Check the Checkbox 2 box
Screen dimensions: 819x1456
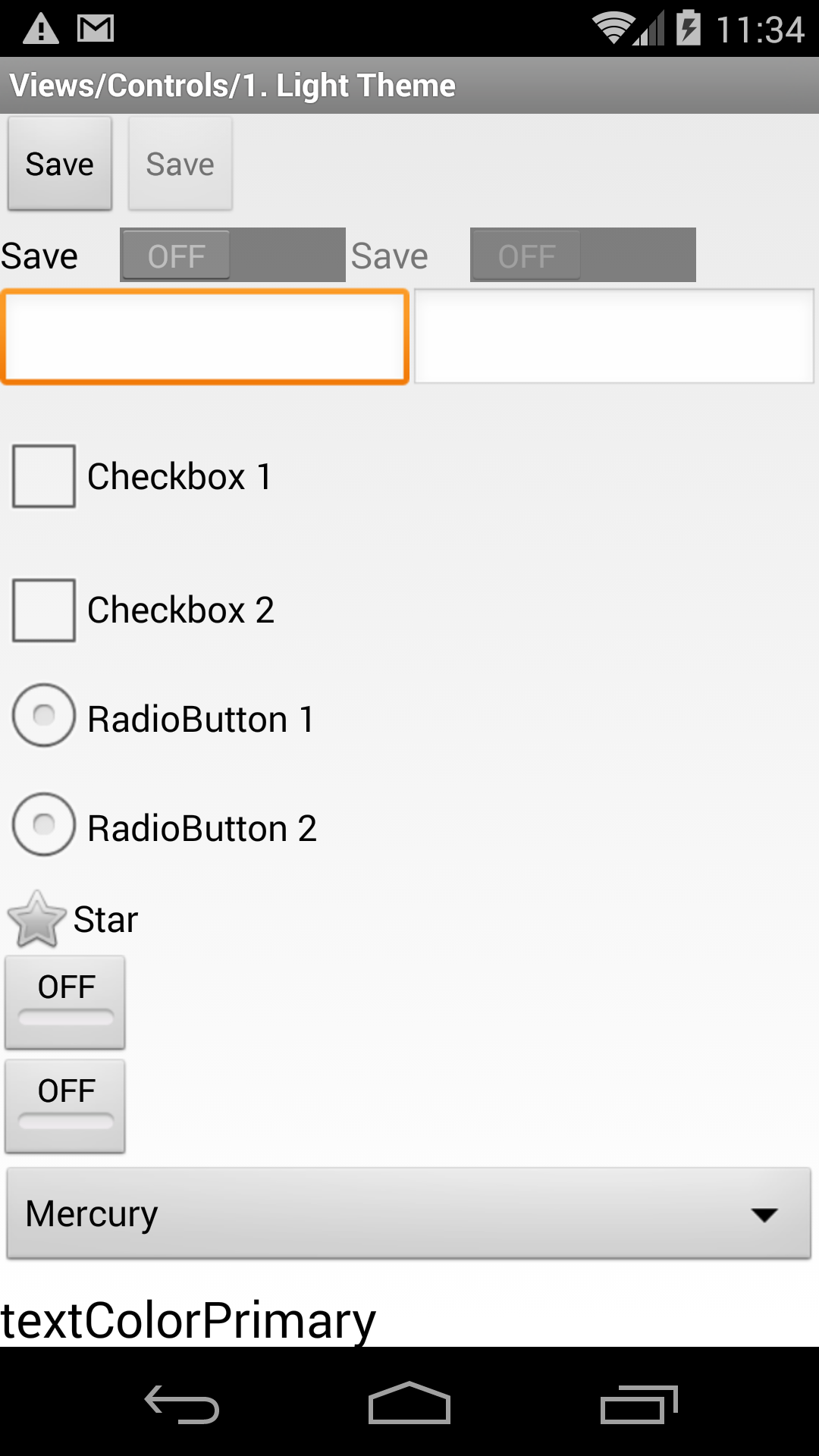(x=44, y=610)
